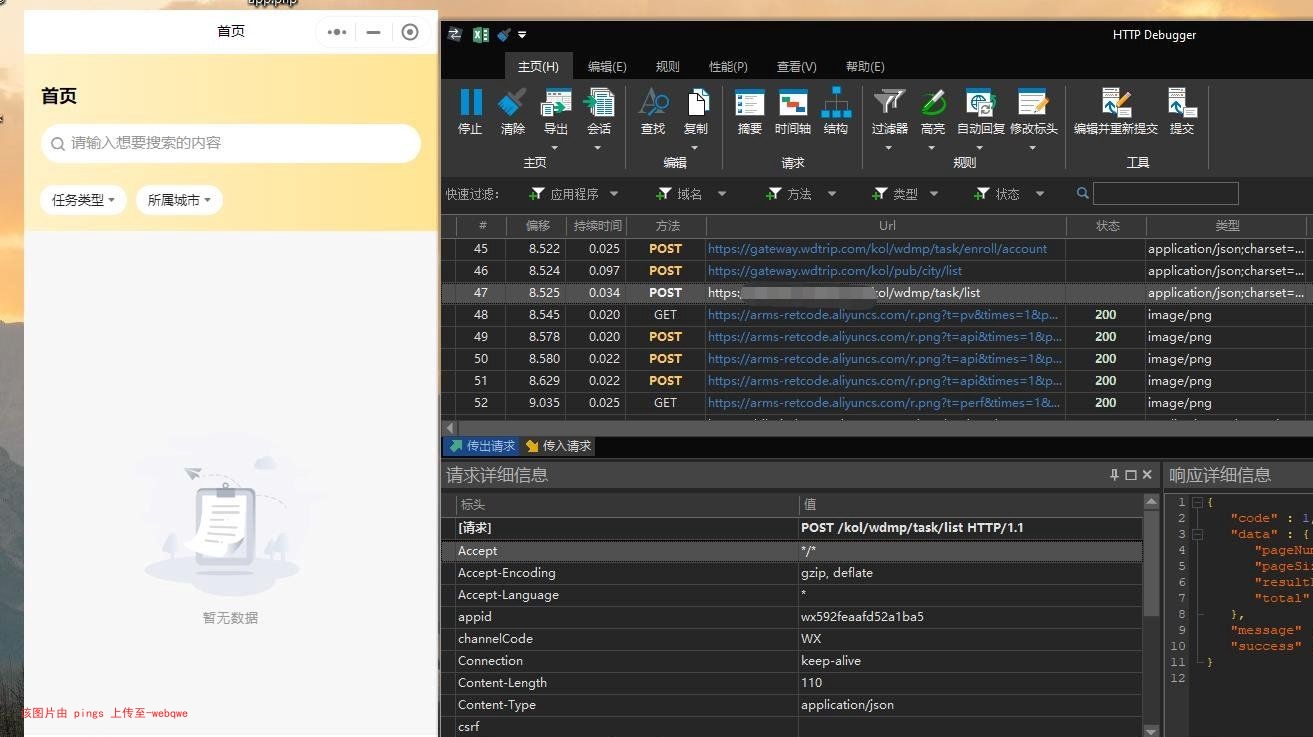This screenshot has width=1313, height=737.
Task: Click the 持续时间 column header
Action: pos(596,225)
